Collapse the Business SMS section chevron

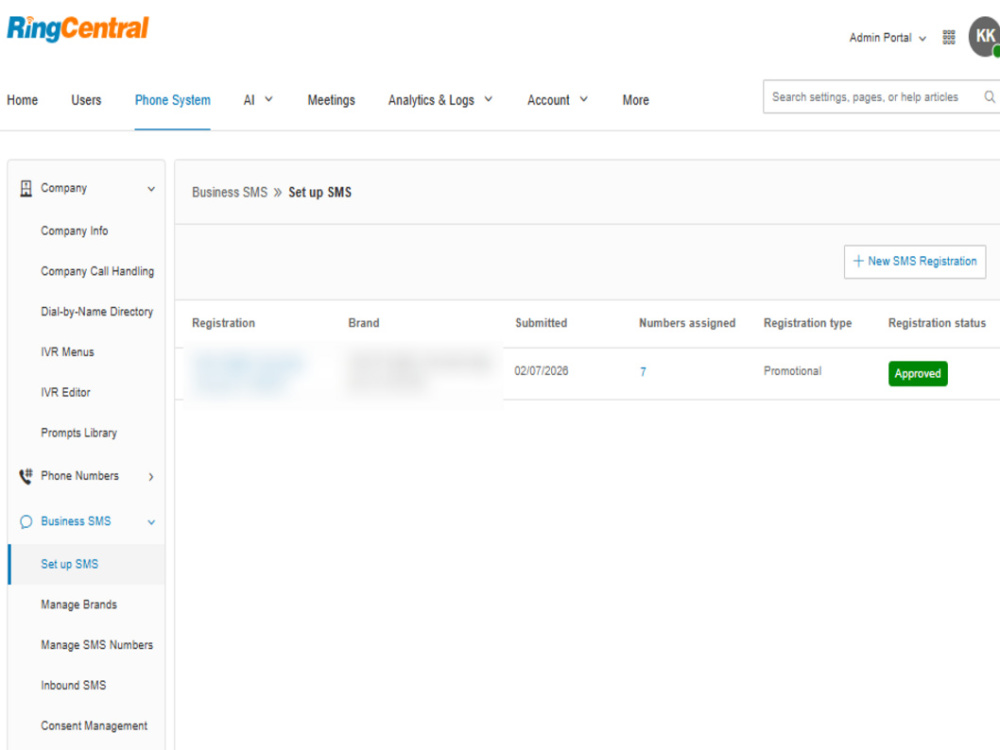[151, 522]
